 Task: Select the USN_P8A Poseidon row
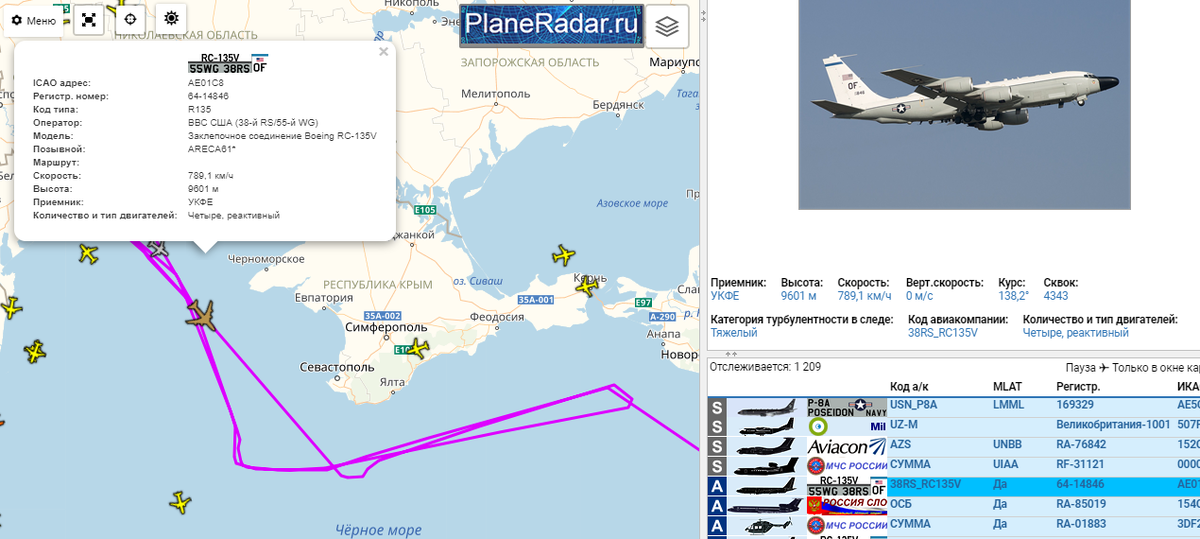pos(954,406)
